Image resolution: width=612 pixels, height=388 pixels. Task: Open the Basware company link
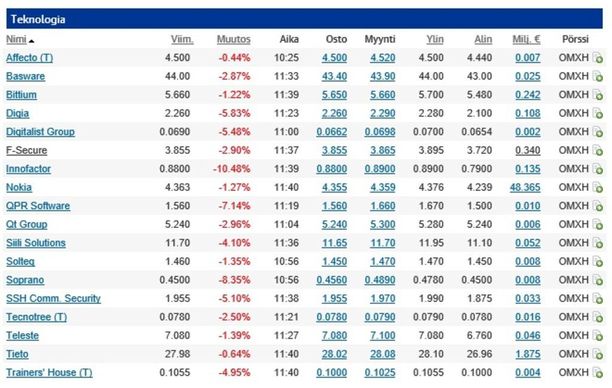point(25,76)
